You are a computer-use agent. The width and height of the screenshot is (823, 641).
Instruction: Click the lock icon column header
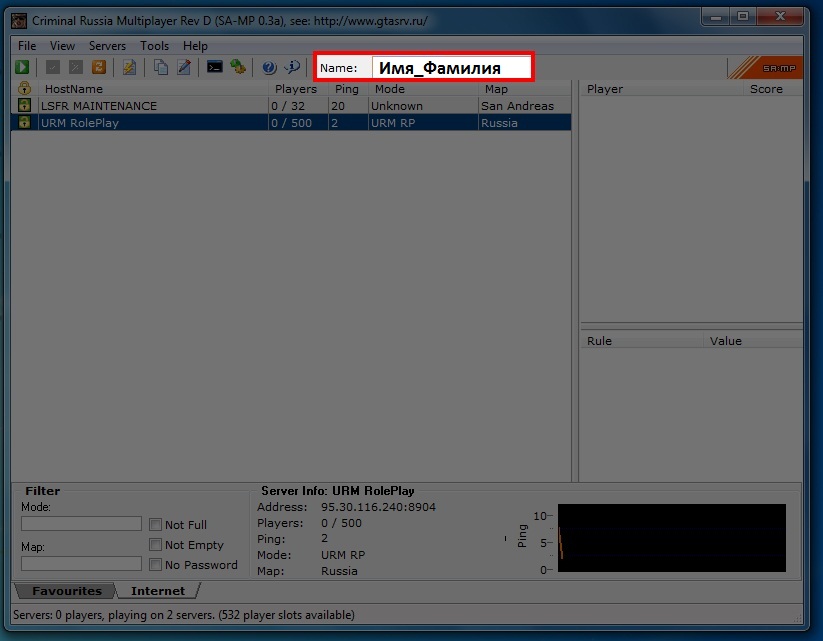(24, 88)
